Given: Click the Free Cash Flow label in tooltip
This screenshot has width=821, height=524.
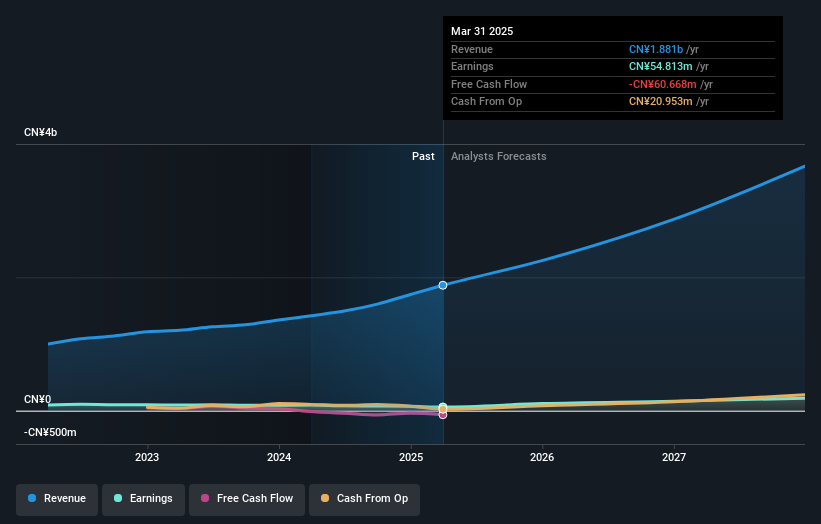Looking at the screenshot, I should pyautogui.click(x=489, y=84).
